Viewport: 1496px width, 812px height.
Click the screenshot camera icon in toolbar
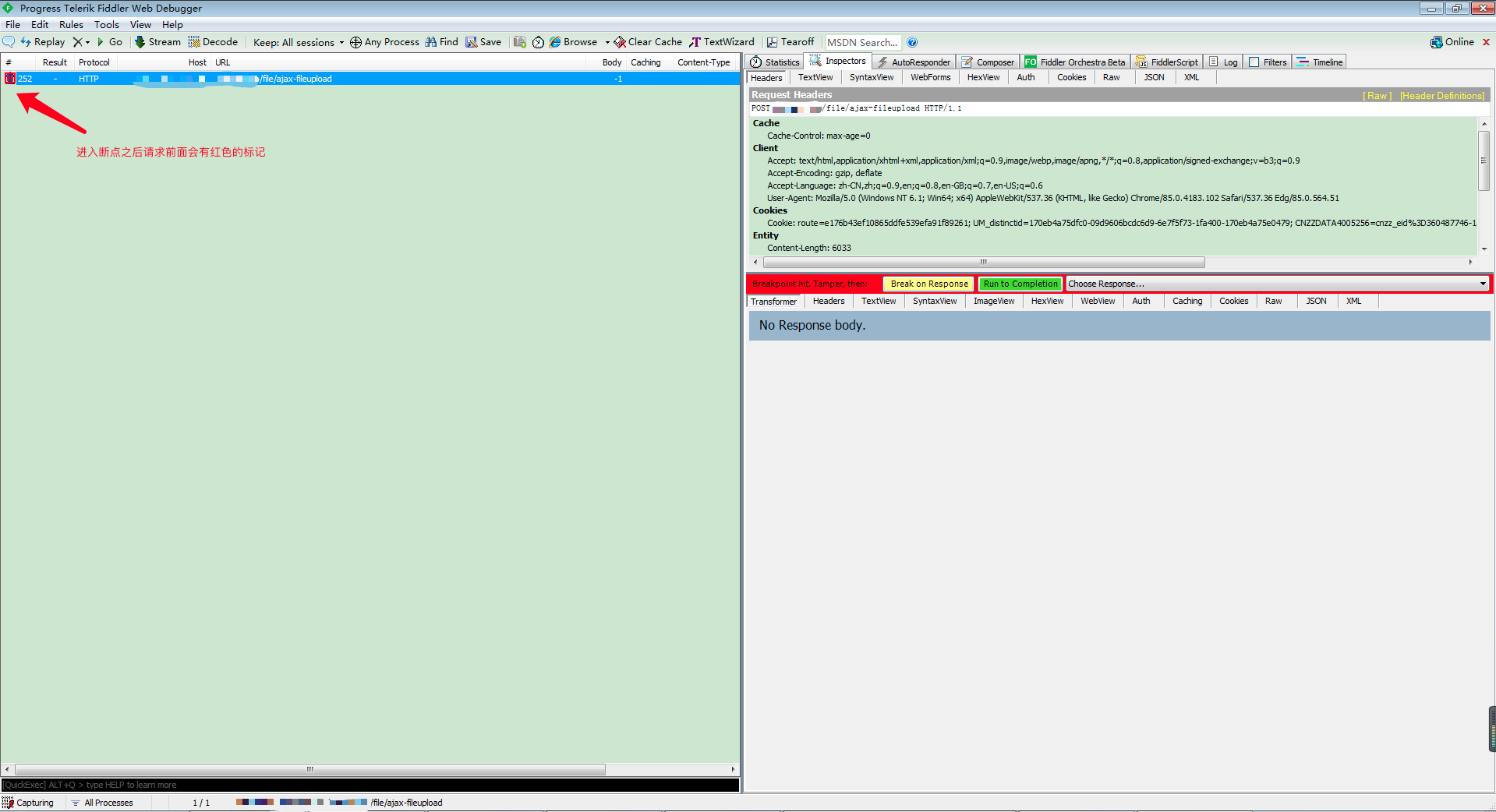point(519,42)
